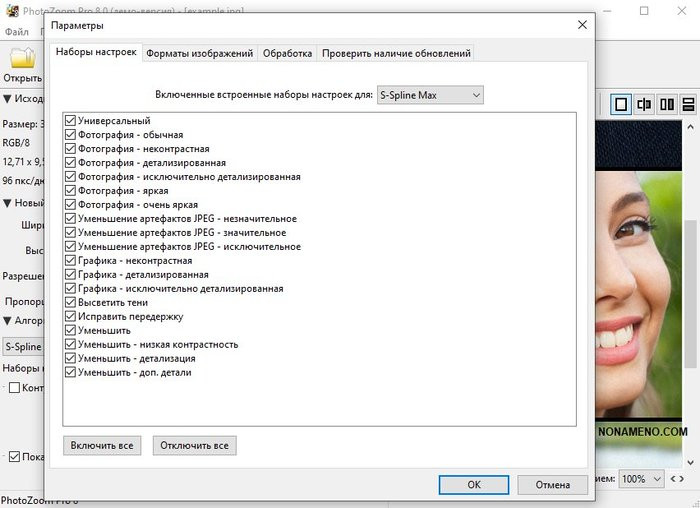Switch to Форматы изображений tab
This screenshot has height=508, width=700.
coord(200,54)
